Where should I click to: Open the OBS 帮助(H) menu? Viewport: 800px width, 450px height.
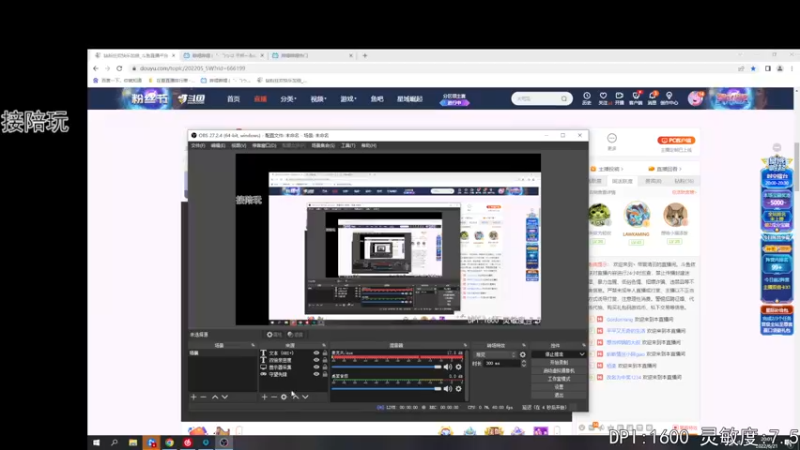tap(368, 146)
